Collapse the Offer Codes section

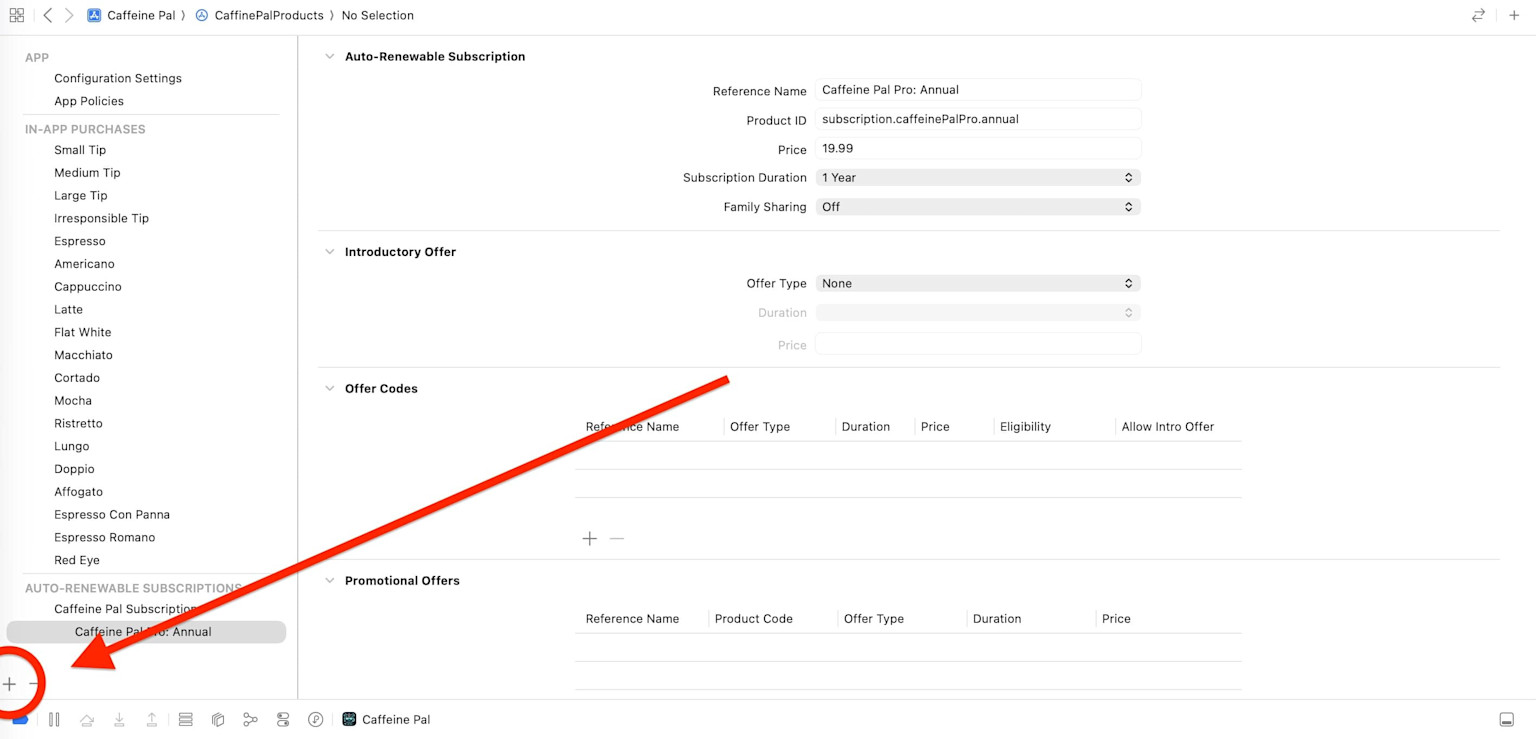[329, 389]
